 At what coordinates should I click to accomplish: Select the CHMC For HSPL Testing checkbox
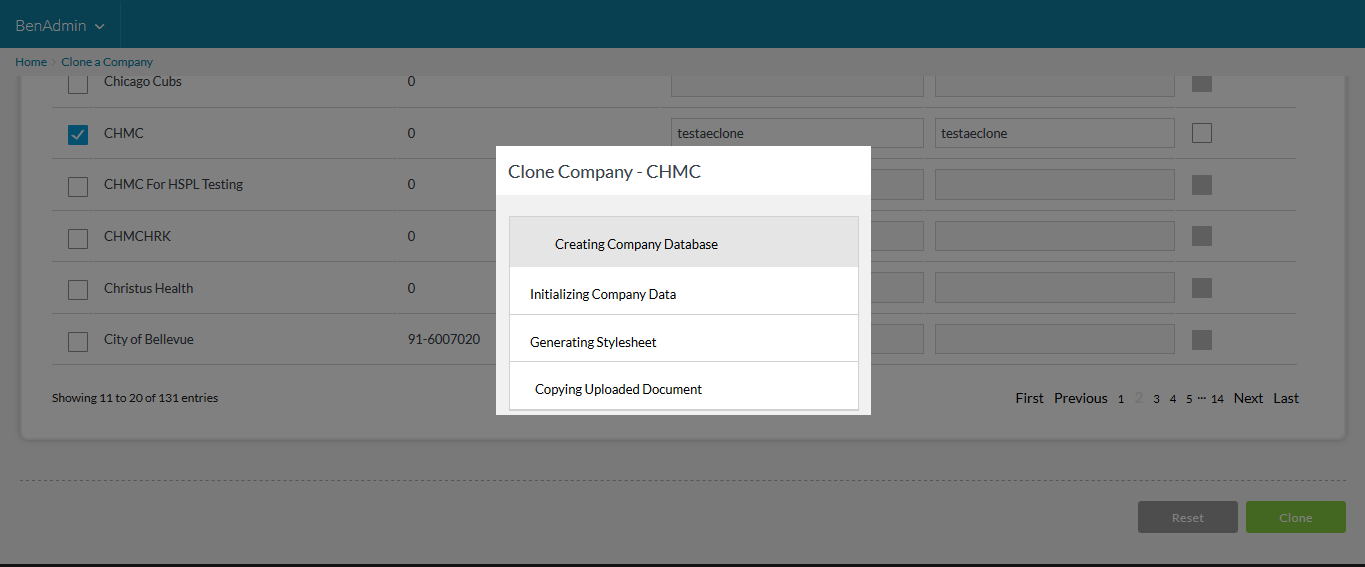pyautogui.click(x=78, y=186)
